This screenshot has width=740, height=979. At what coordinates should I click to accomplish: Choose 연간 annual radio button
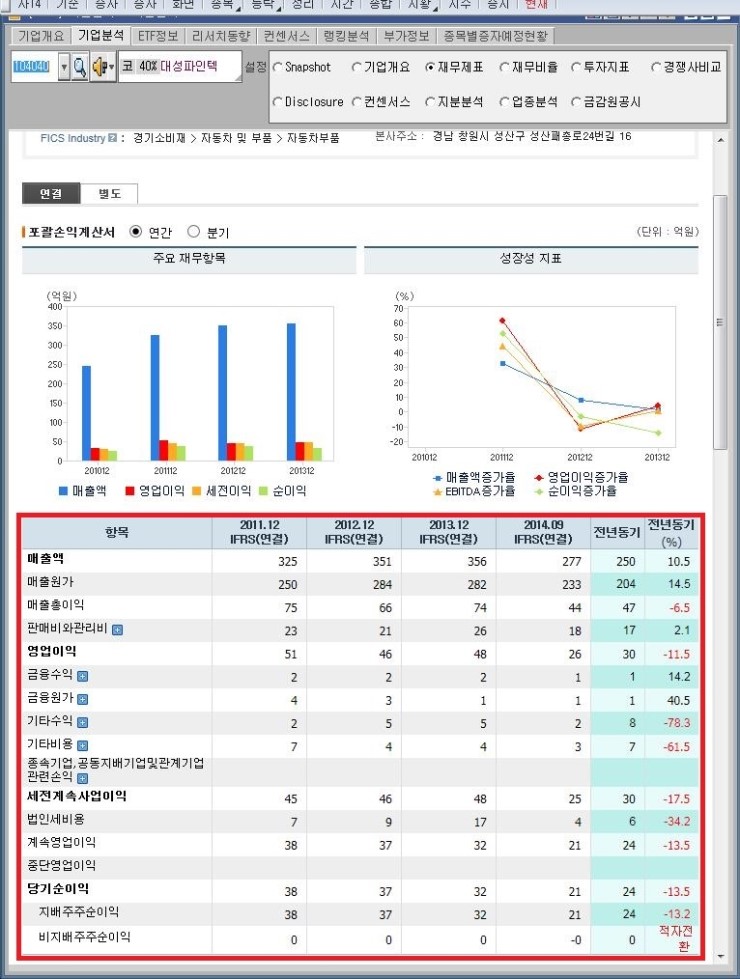[136, 232]
